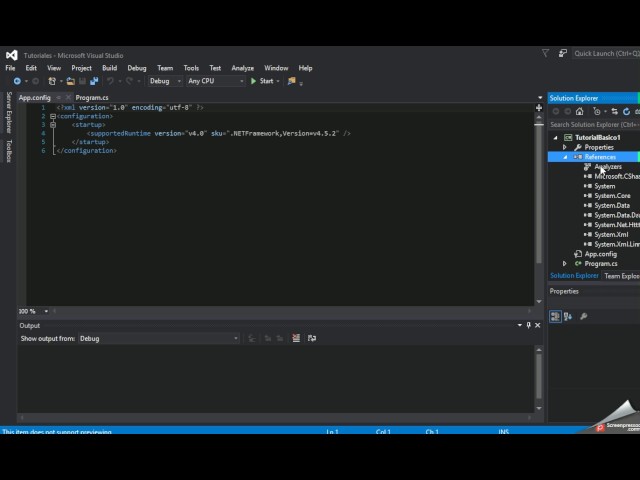
Task: Click the Output panel pin icon
Action: [529, 325]
